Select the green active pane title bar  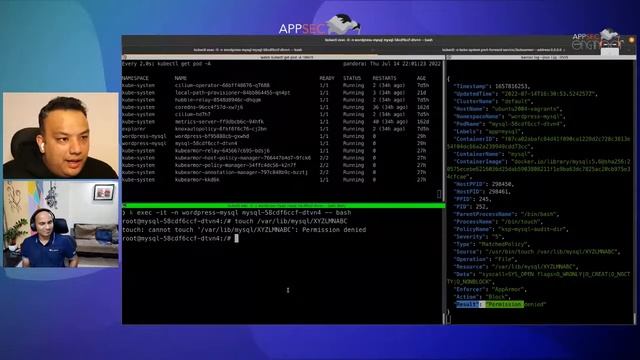tap(283, 205)
